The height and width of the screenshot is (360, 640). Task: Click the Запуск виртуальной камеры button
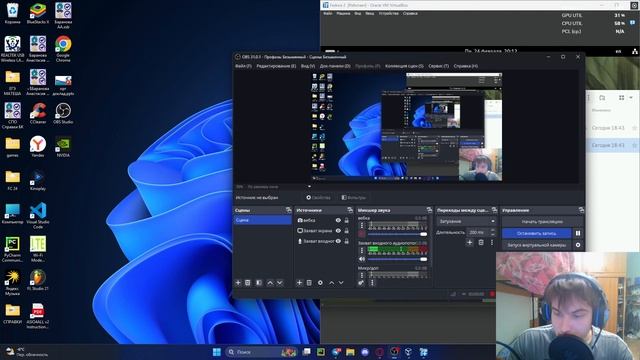pos(537,245)
